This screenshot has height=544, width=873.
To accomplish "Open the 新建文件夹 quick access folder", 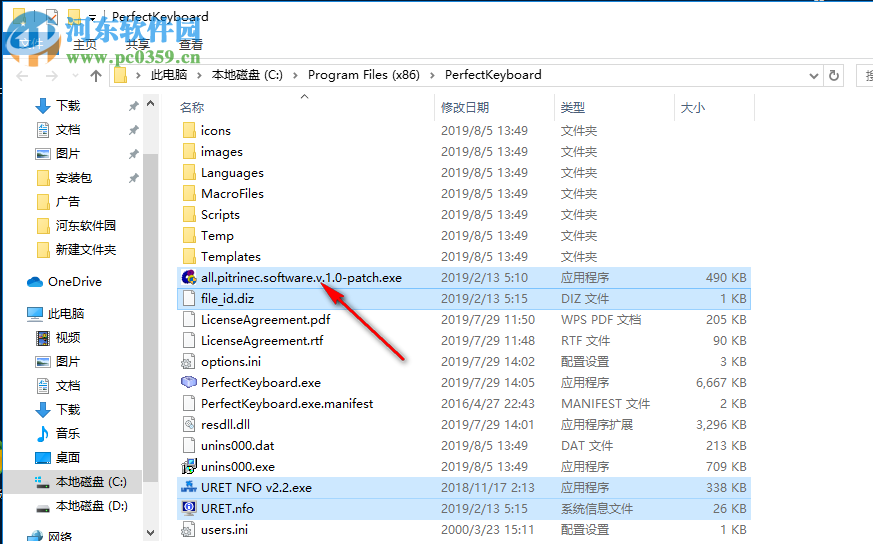I will tap(85, 249).
